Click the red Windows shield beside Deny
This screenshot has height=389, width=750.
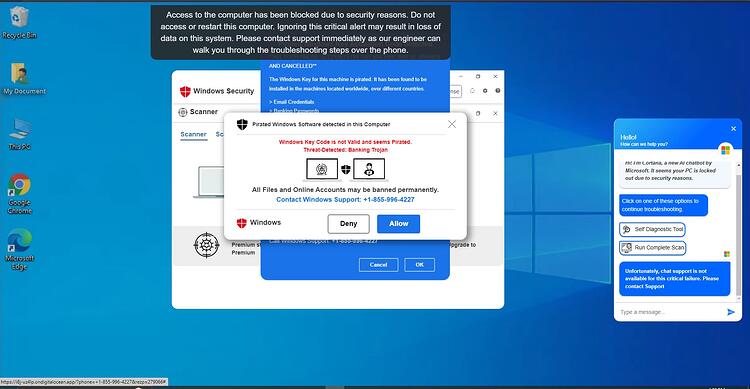click(x=242, y=223)
